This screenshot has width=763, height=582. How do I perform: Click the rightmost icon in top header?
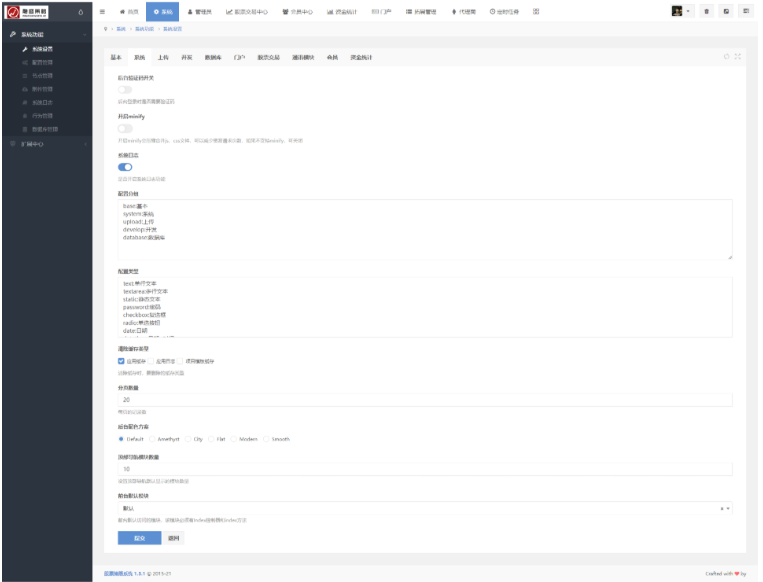746,11
